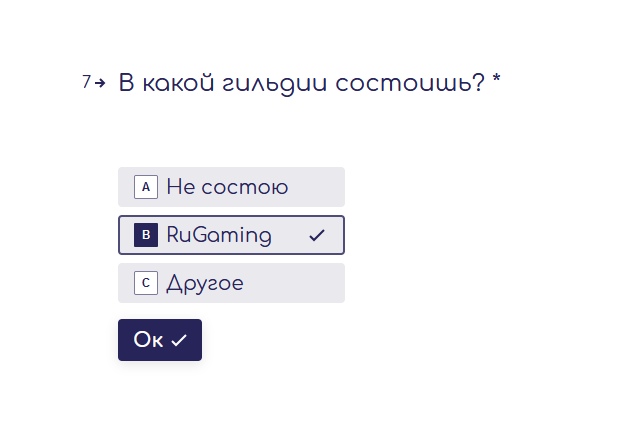Click the arrow icon beside question number 7
The image size is (642, 424).
[x=100, y=82]
